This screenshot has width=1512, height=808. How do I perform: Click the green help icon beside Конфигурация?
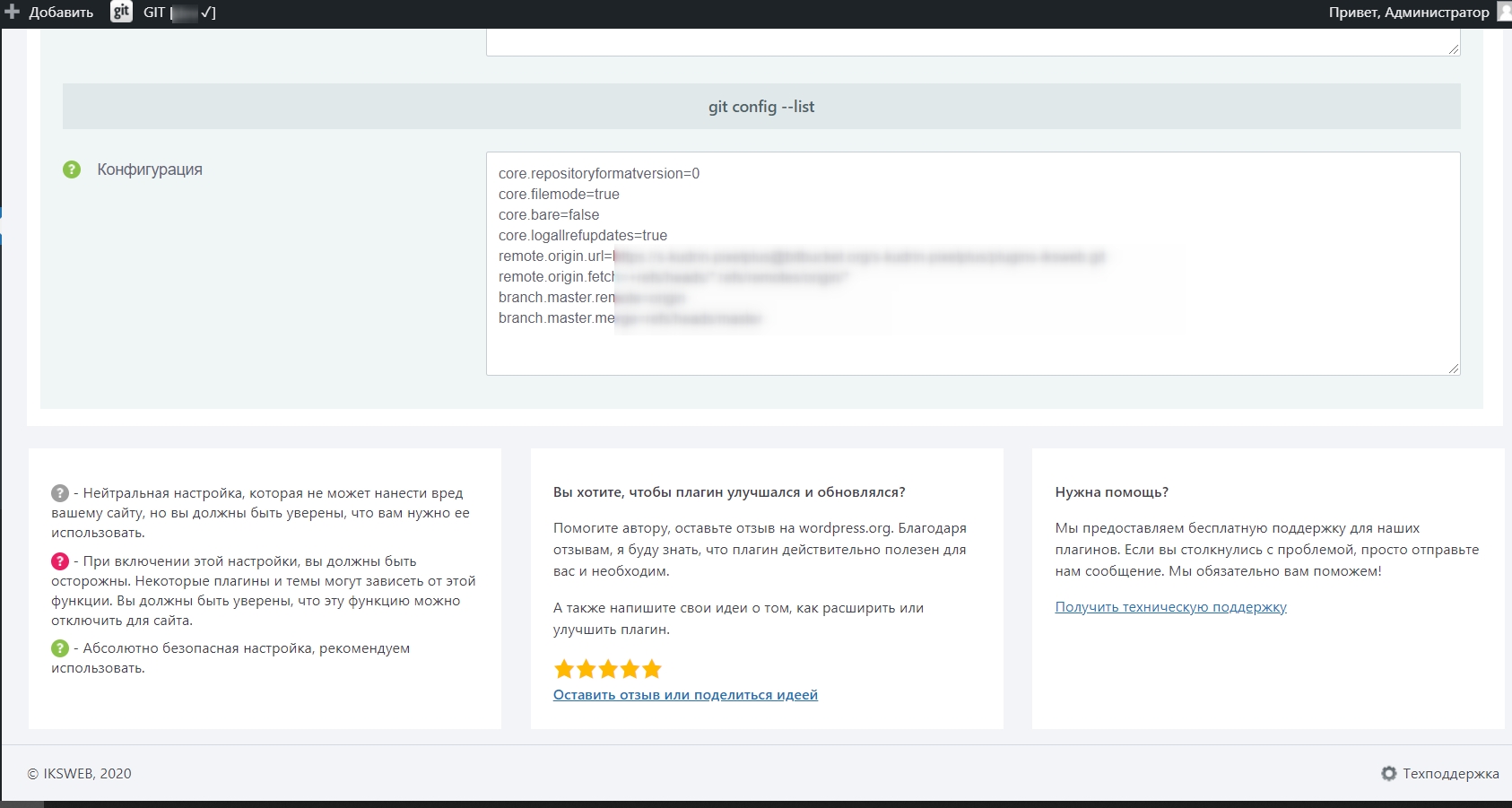click(x=72, y=169)
